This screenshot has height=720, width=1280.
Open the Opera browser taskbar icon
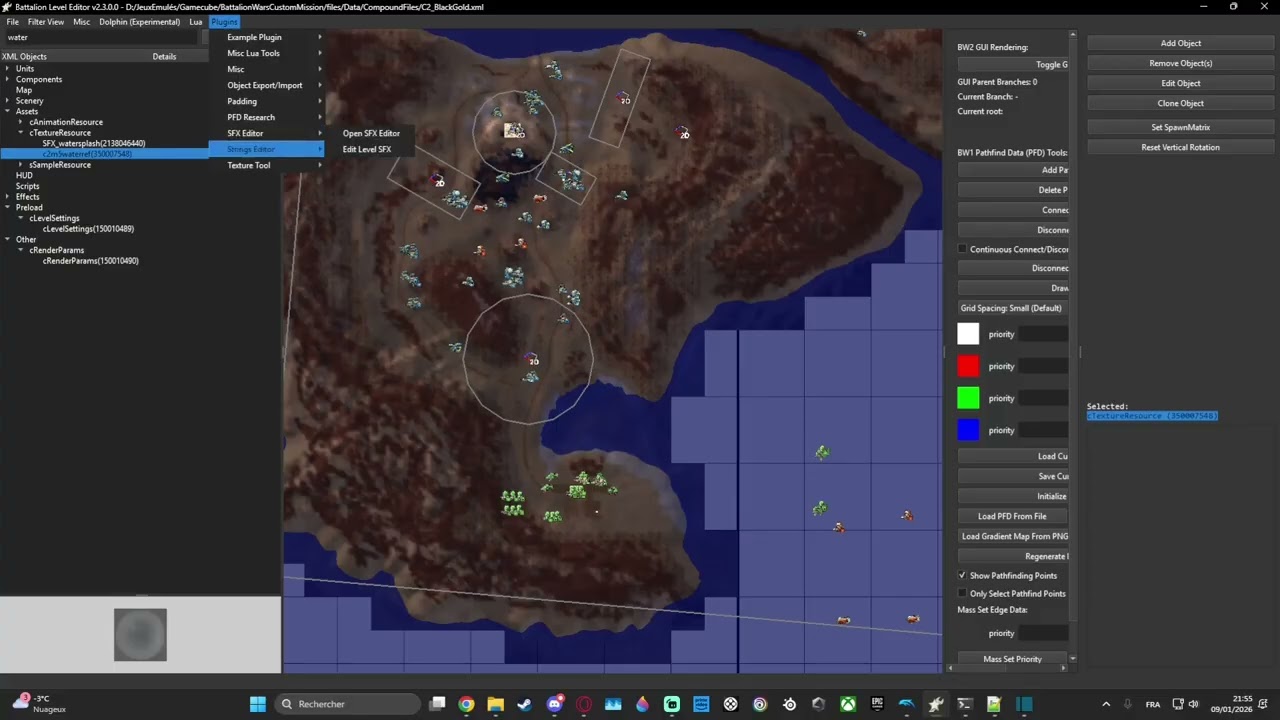coord(584,704)
